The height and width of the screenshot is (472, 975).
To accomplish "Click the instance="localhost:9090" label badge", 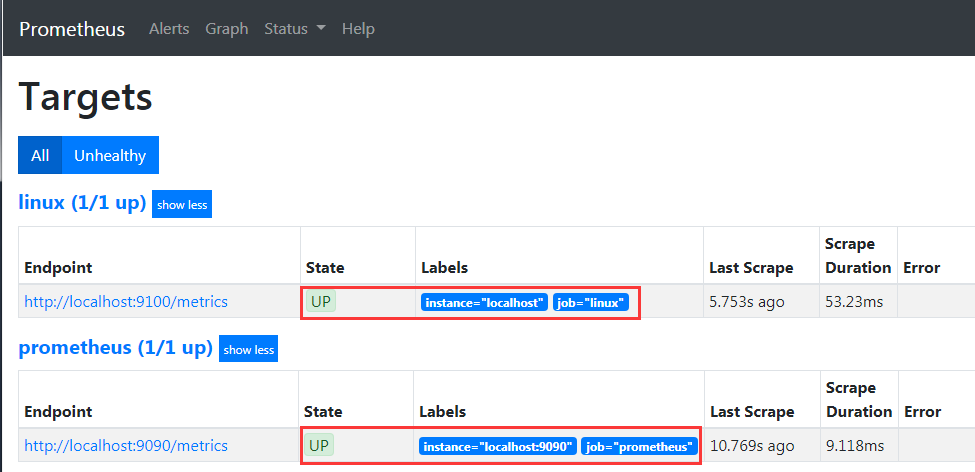I will click(497, 446).
